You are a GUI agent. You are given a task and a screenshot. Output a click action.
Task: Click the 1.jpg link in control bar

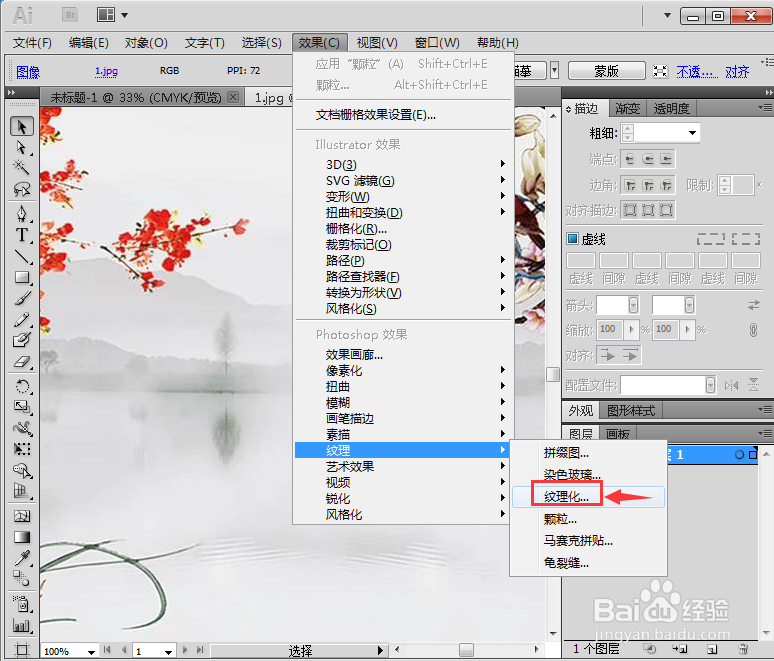[106, 71]
